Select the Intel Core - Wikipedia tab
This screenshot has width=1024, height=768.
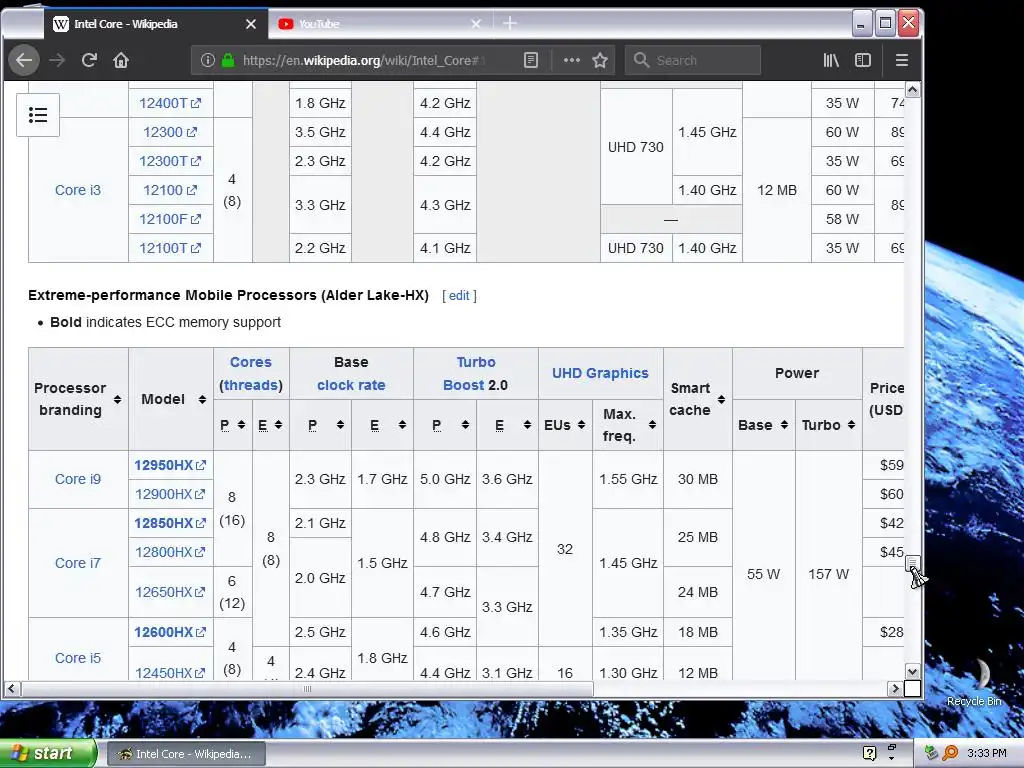pyautogui.click(x=155, y=24)
